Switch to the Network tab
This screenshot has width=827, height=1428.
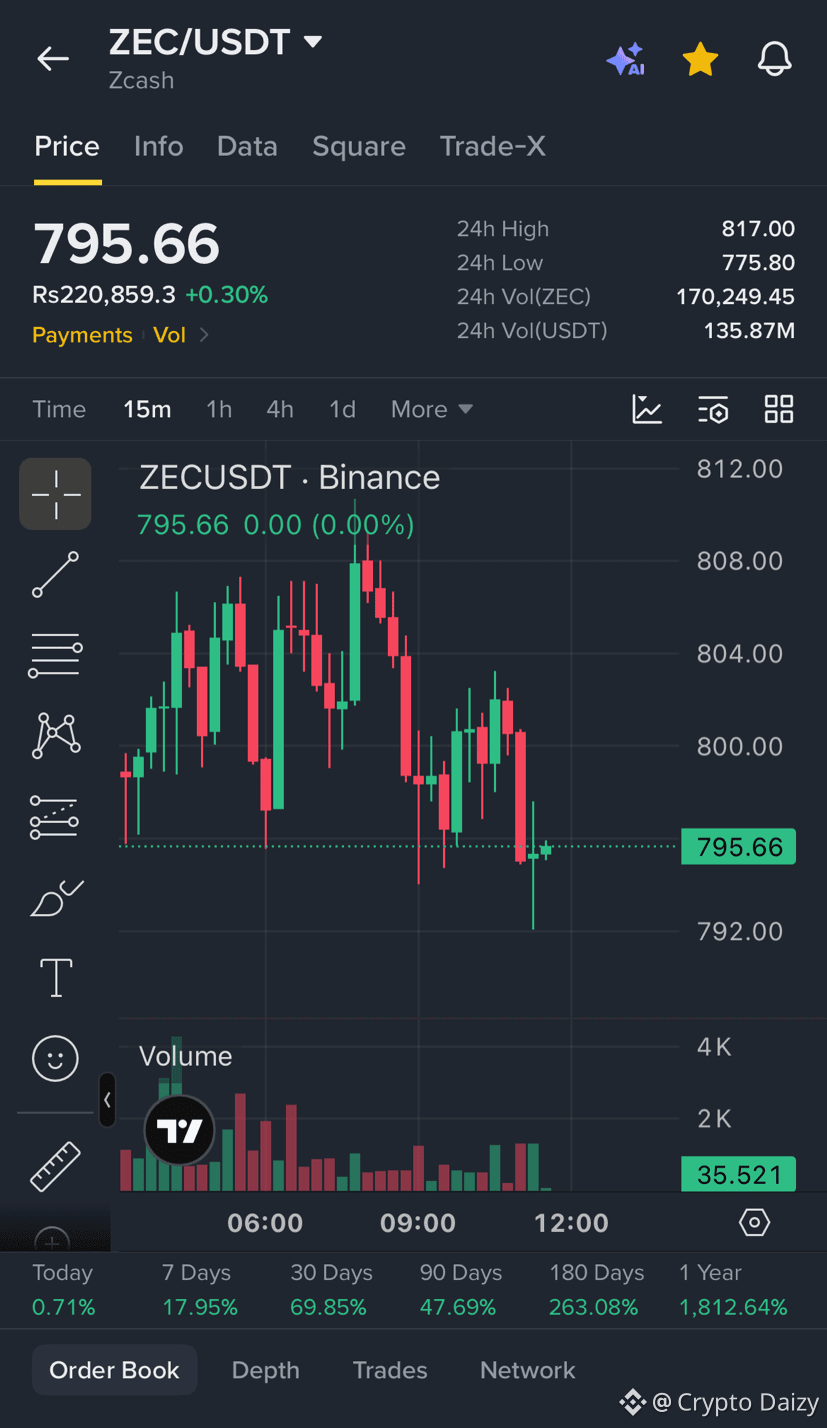pos(528,1370)
